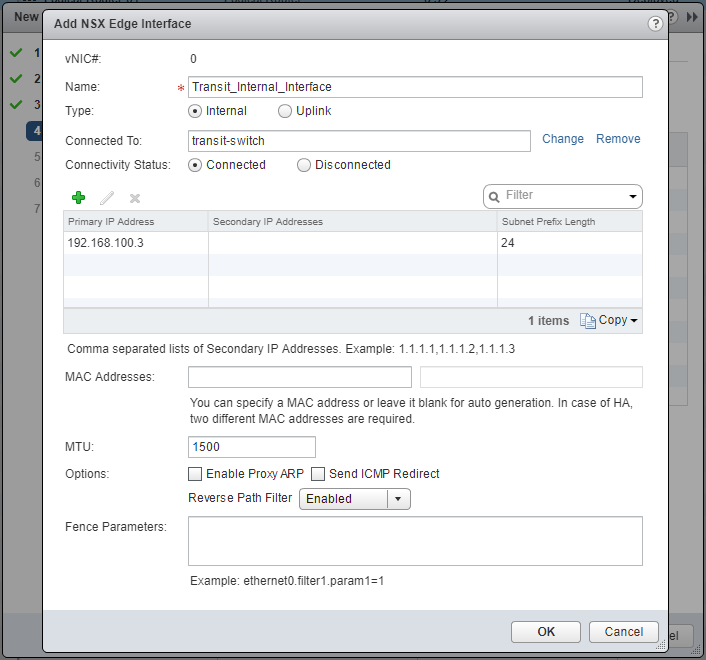Viewport: 706px width, 660px height.
Task: Enable the Proxy ARP checkbox
Action: (x=196, y=474)
